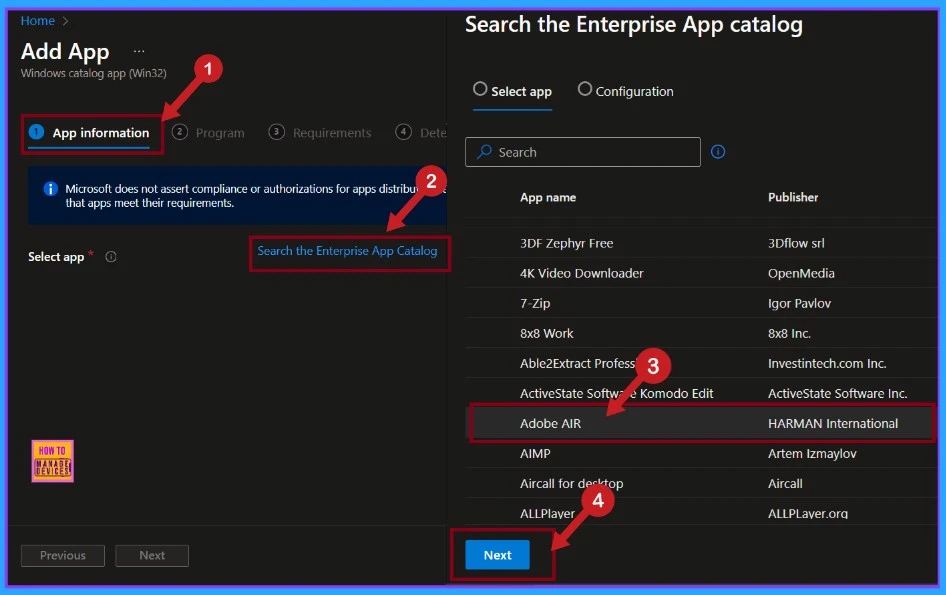Click the step 1 circle icon for App information
The height and width of the screenshot is (595, 946).
(36, 132)
